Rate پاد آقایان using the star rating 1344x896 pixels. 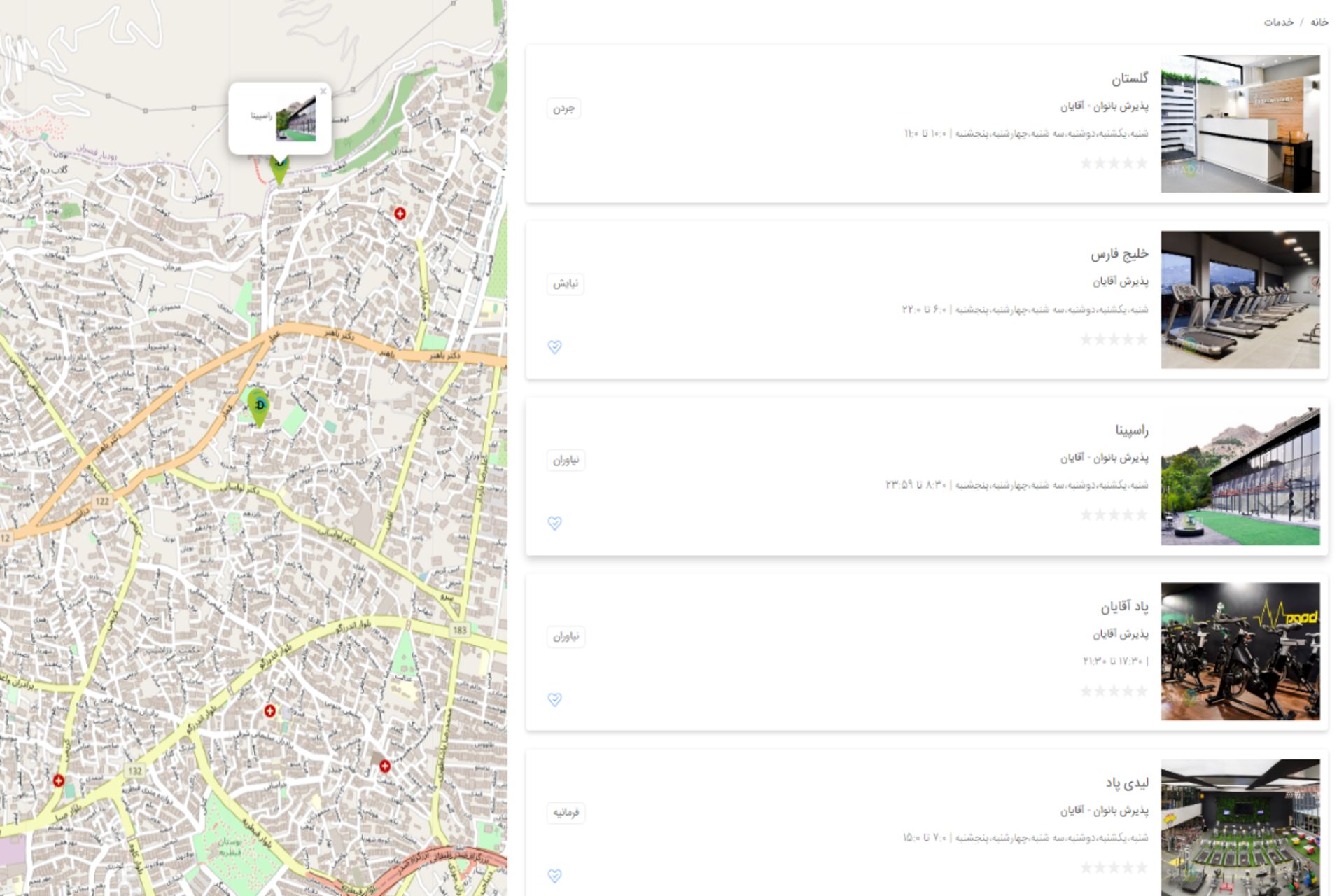[1114, 691]
